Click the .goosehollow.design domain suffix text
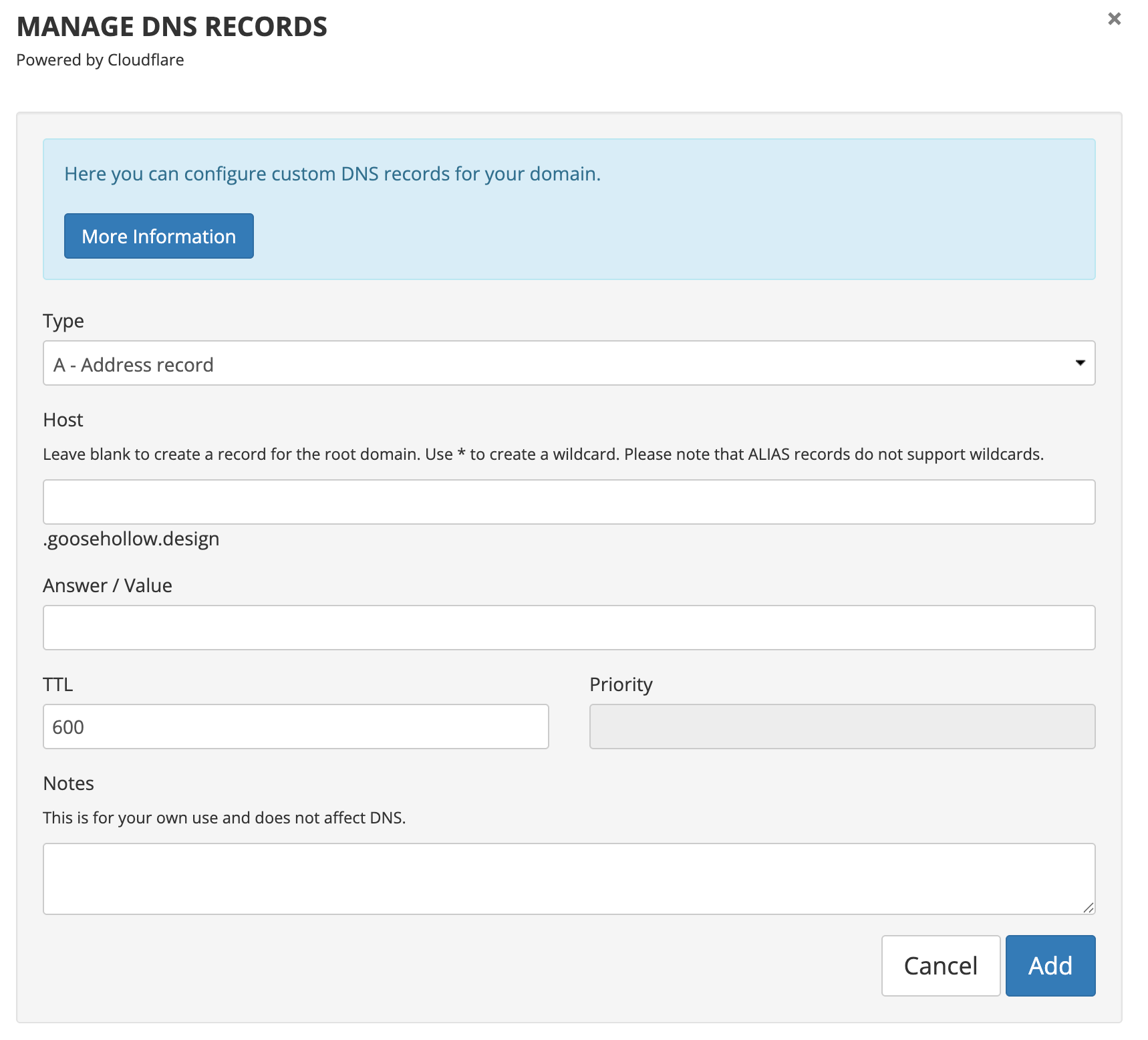Image resolution: width=1148 pixels, height=1040 pixels. (x=132, y=539)
